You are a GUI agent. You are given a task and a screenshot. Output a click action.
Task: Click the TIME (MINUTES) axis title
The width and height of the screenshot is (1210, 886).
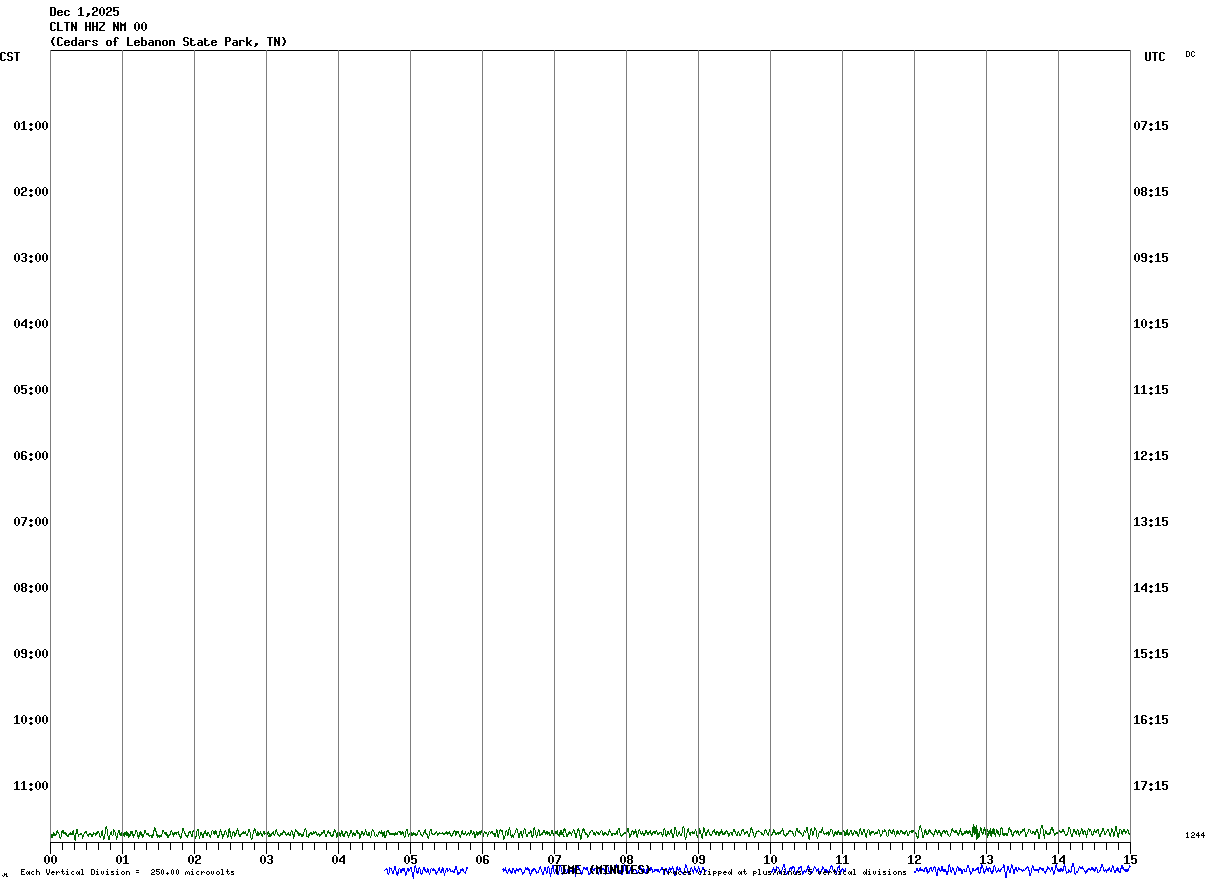pyautogui.click(x=601, y=870)
